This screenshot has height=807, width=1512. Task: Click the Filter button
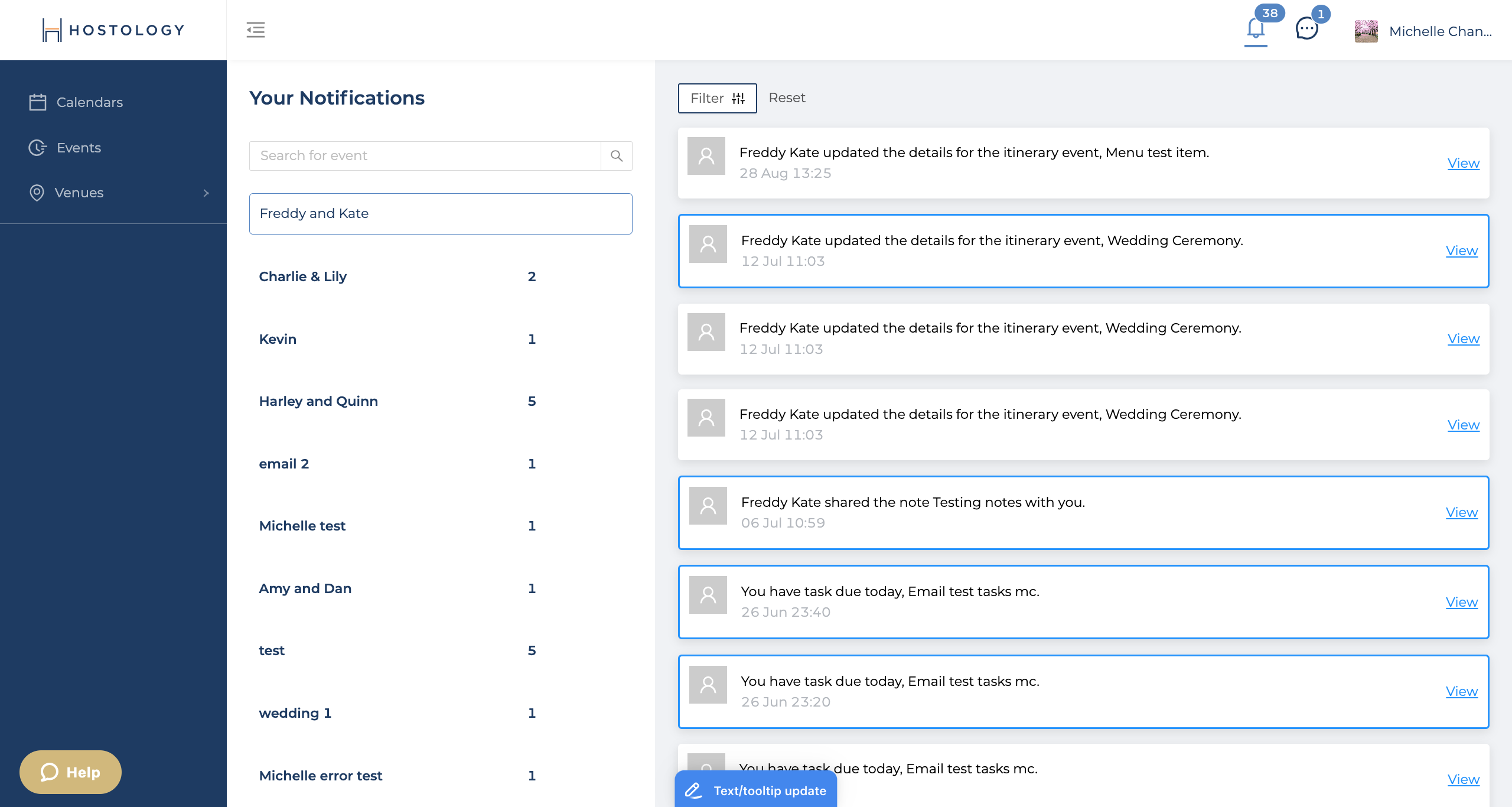point(717,98)
